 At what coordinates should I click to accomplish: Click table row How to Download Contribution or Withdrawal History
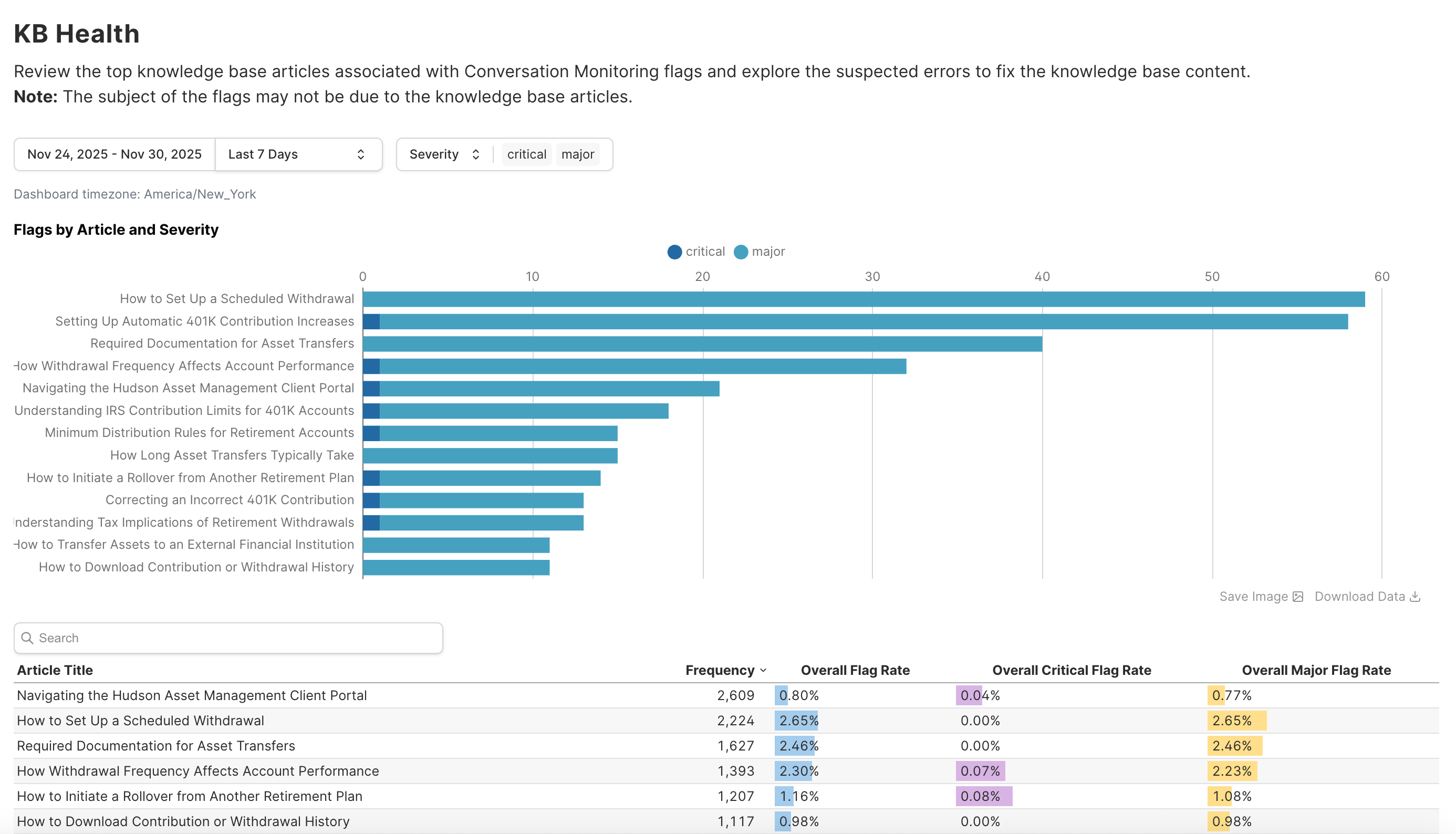[726, 821]
